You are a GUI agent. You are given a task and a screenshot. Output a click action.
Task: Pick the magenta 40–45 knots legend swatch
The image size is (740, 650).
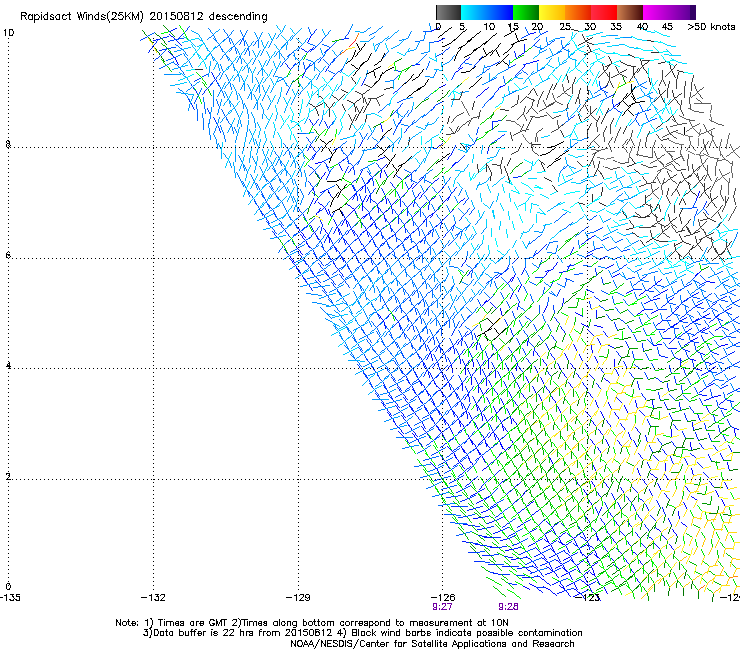point(656,12)
